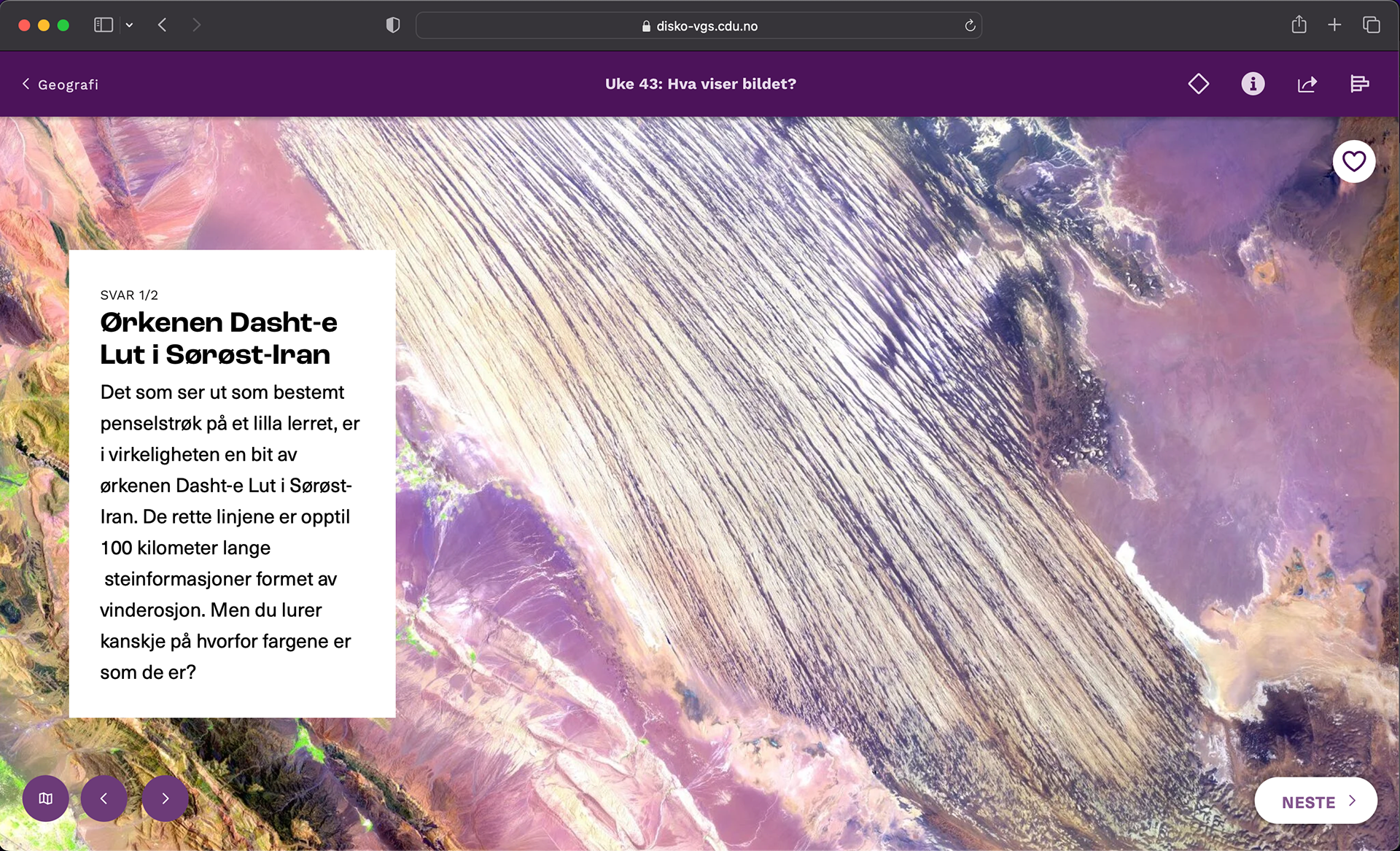Open a new Safari tab
The height and width of the screenshot is (851, 1400).
(x=1334, y=25)
